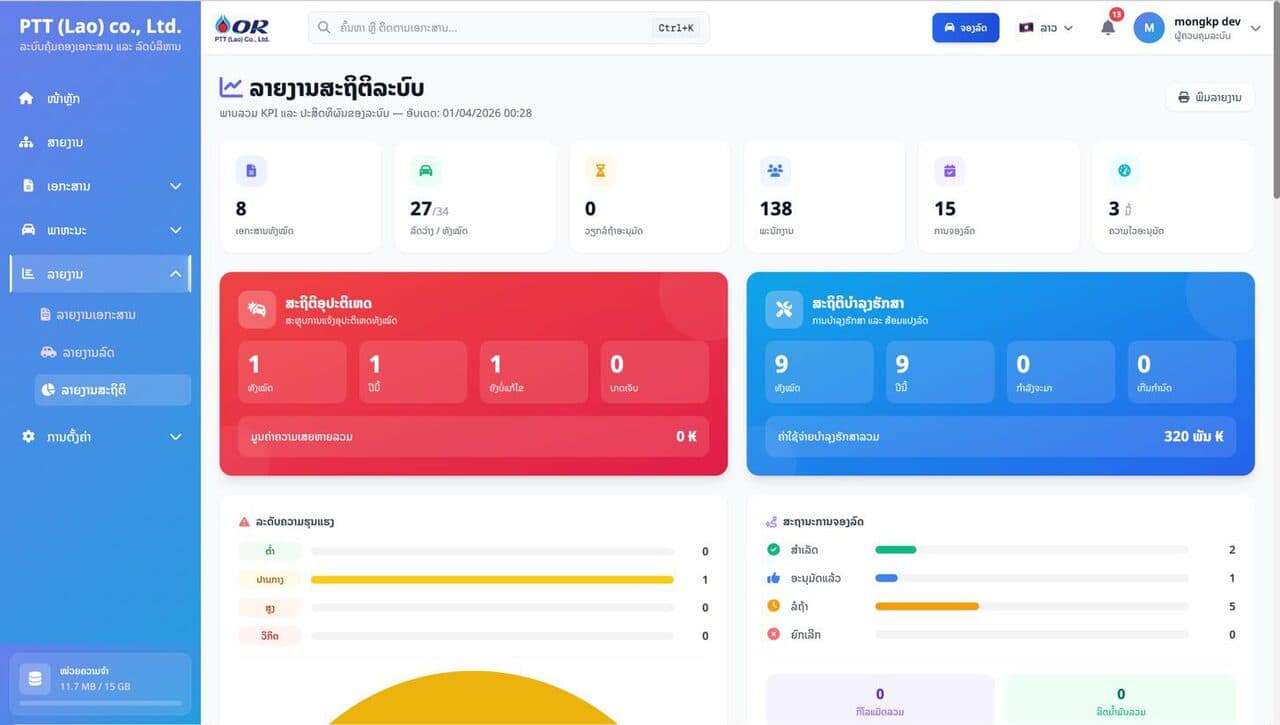
Task: Click the green car icon on the 27/34 card
Action: pos(426,171)
